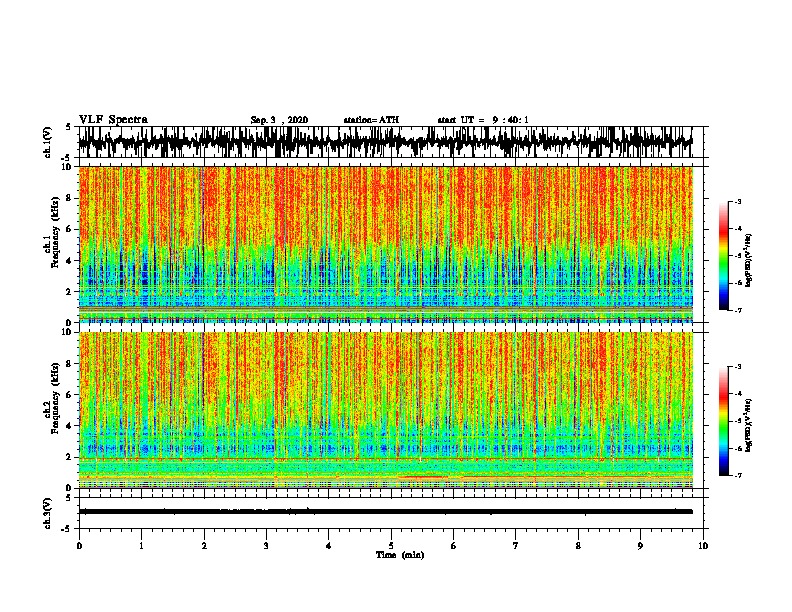792x612 pixels.
Task: Click the "7" tick on the time axis
Action: click(516, 546)
